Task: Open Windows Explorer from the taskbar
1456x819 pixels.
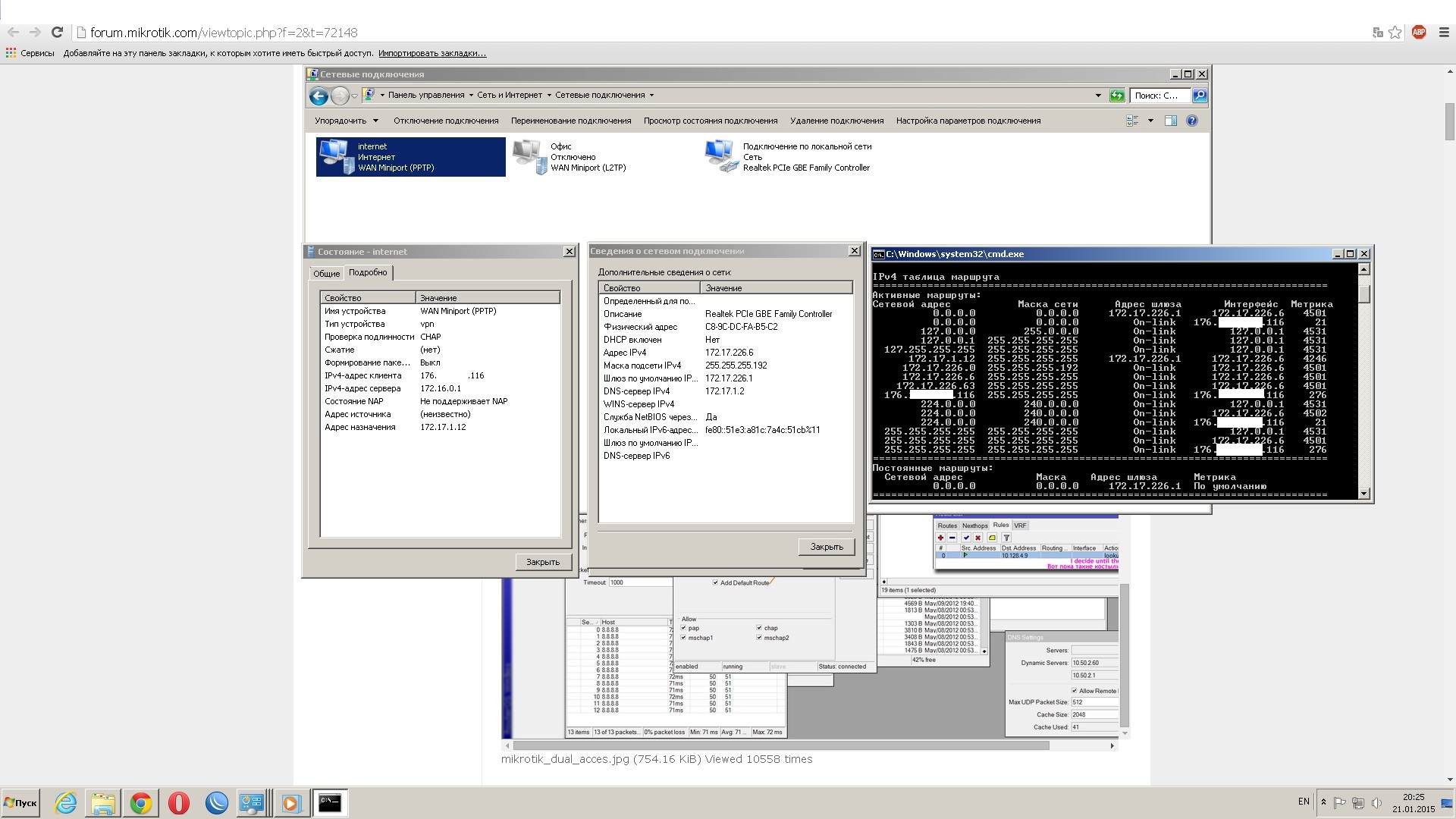Action: pos(103,802)
